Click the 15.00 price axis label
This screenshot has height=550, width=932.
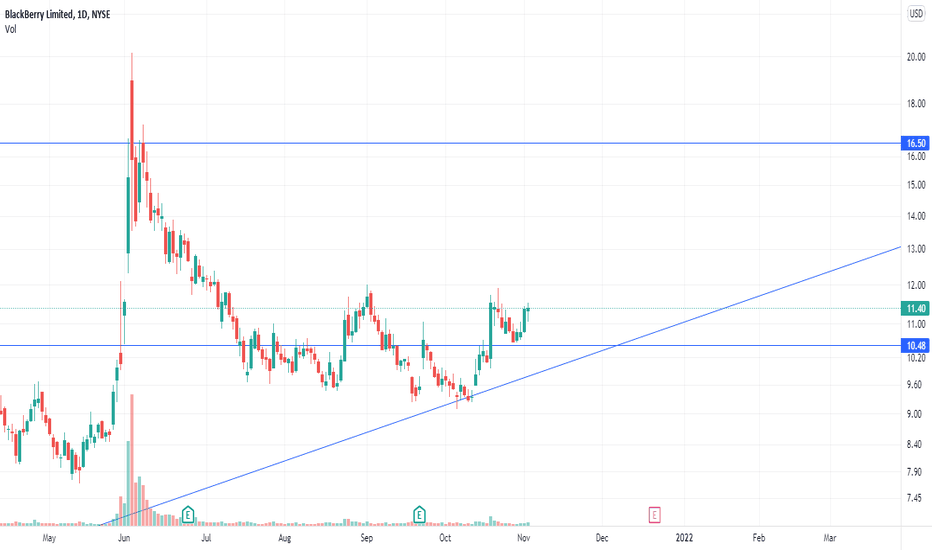click(x=916, y=185)
